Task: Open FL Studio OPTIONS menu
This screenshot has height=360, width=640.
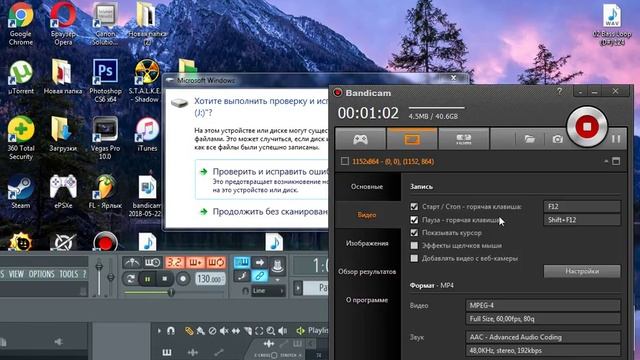Action: [42, 274]
